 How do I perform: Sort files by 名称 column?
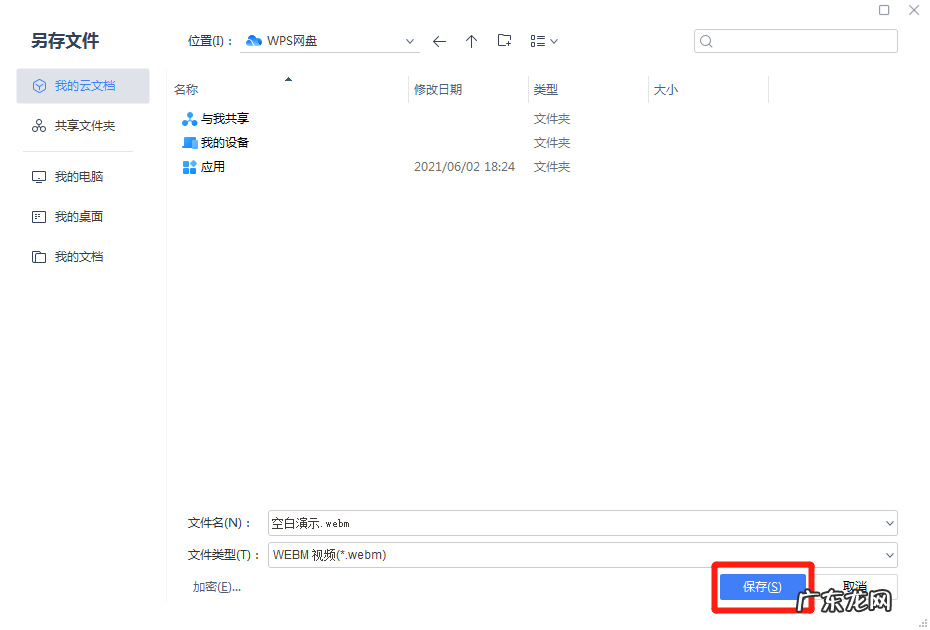pyautogui.click(x=187, y=90)
